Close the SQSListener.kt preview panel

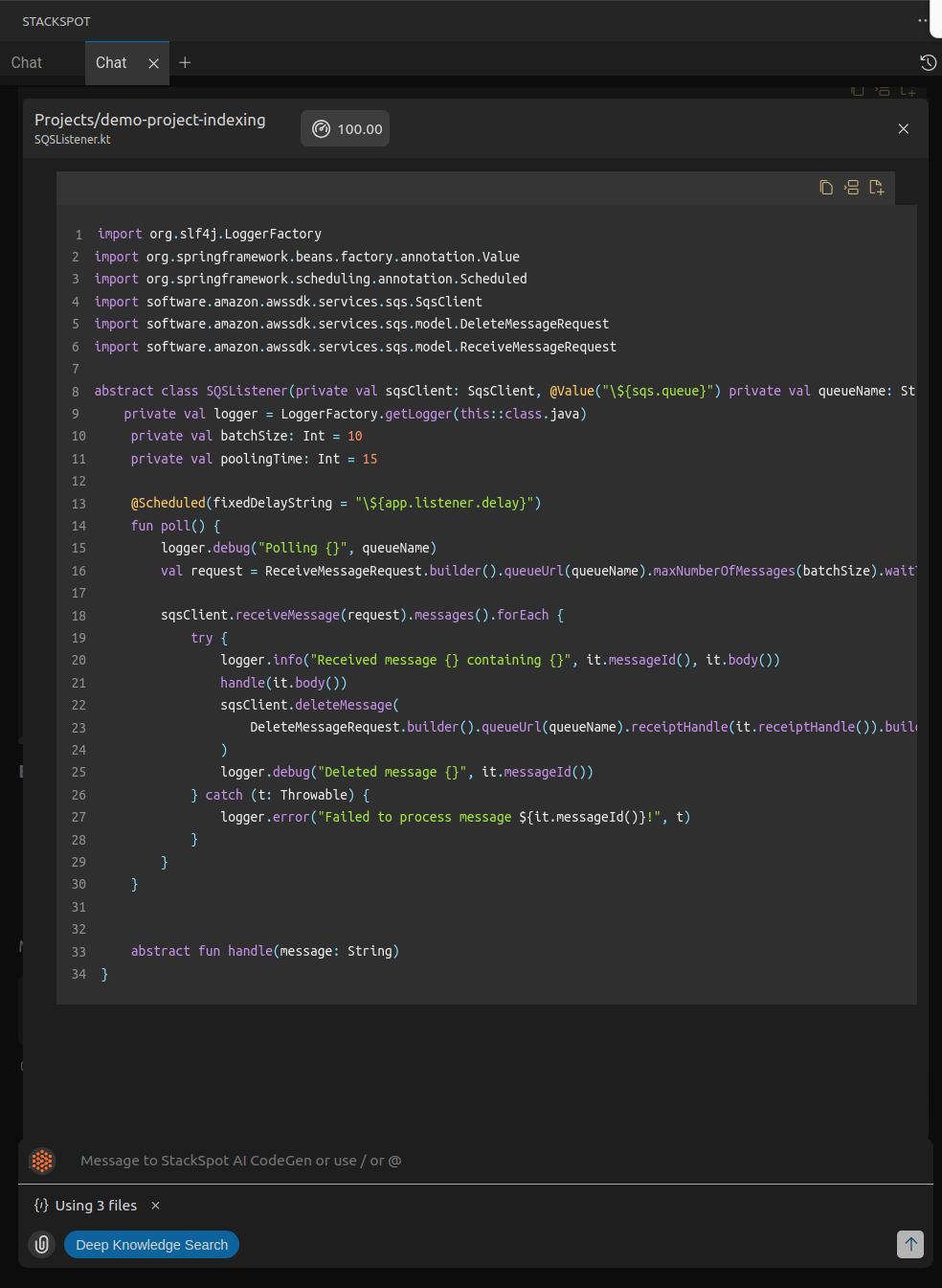(903, 128)
